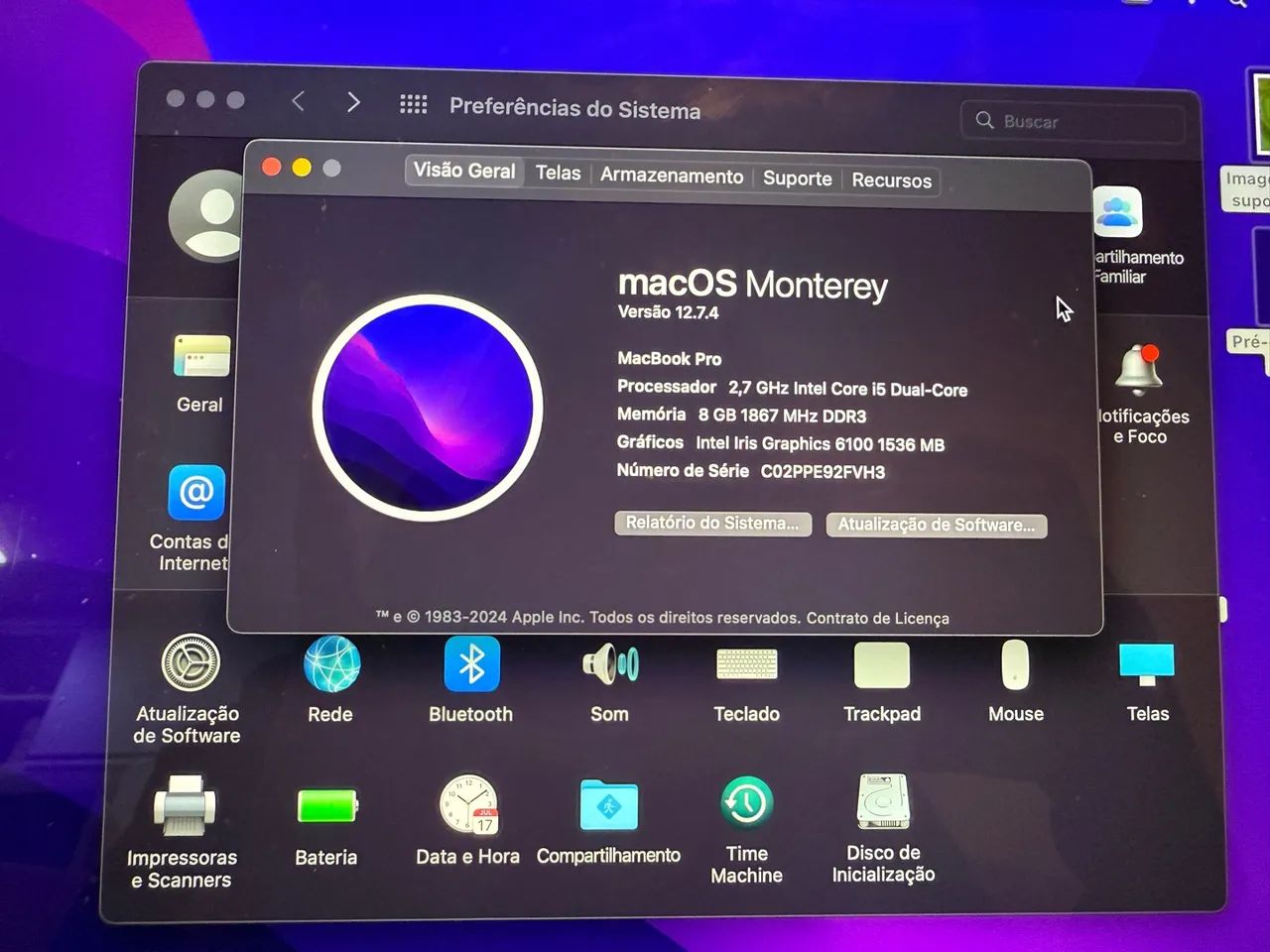The width and height of the screenshot is (1270, 952).
Task: Open the Contrato de Licença link
Action: [x=877, y=618]
